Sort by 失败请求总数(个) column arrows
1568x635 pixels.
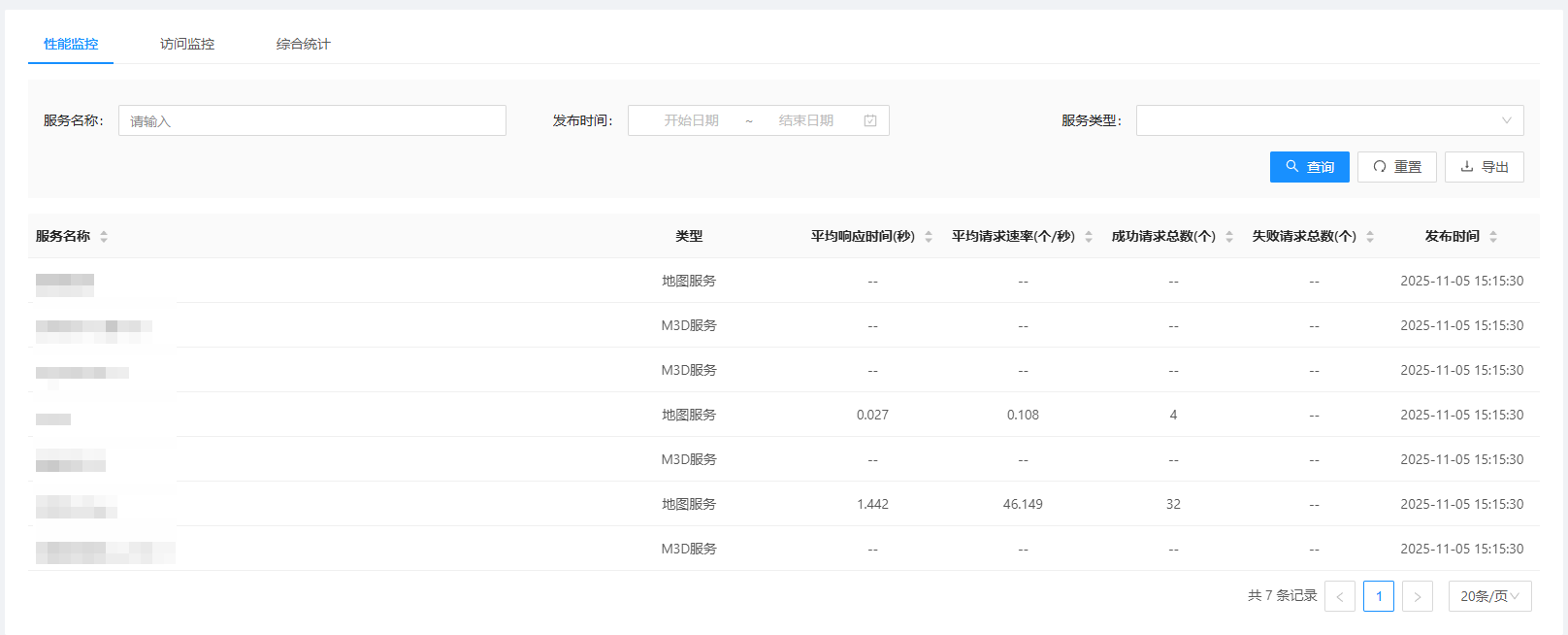1370,237
